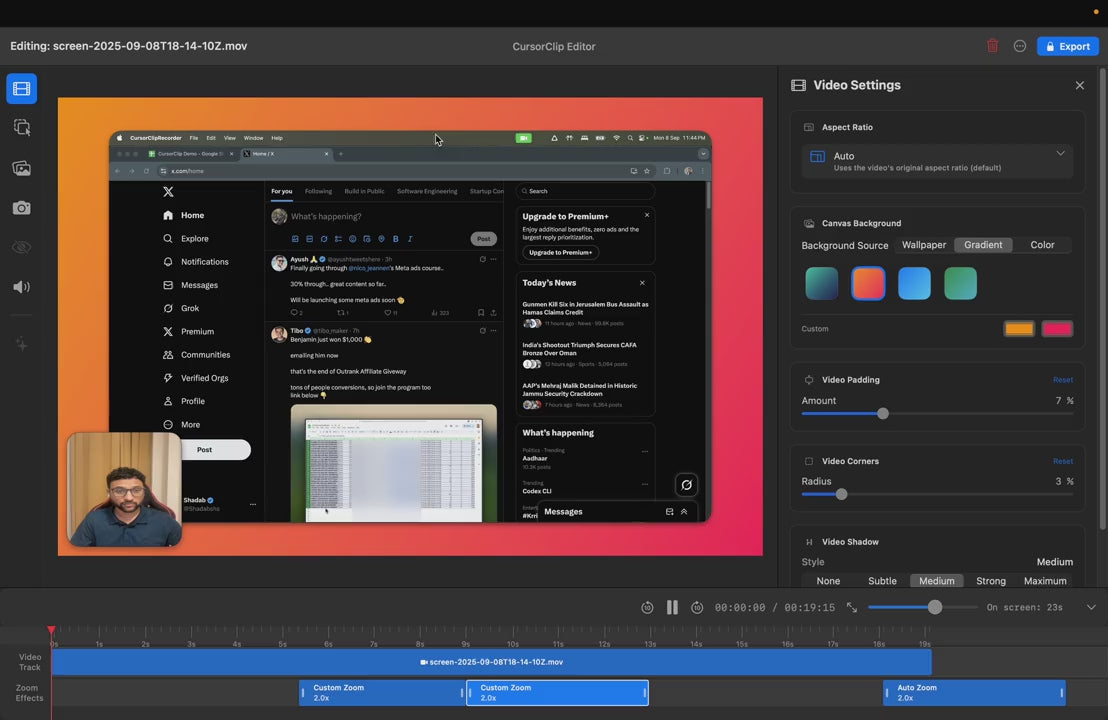Switch background source to Color
1108x720 pixels.
(1042, 245)
